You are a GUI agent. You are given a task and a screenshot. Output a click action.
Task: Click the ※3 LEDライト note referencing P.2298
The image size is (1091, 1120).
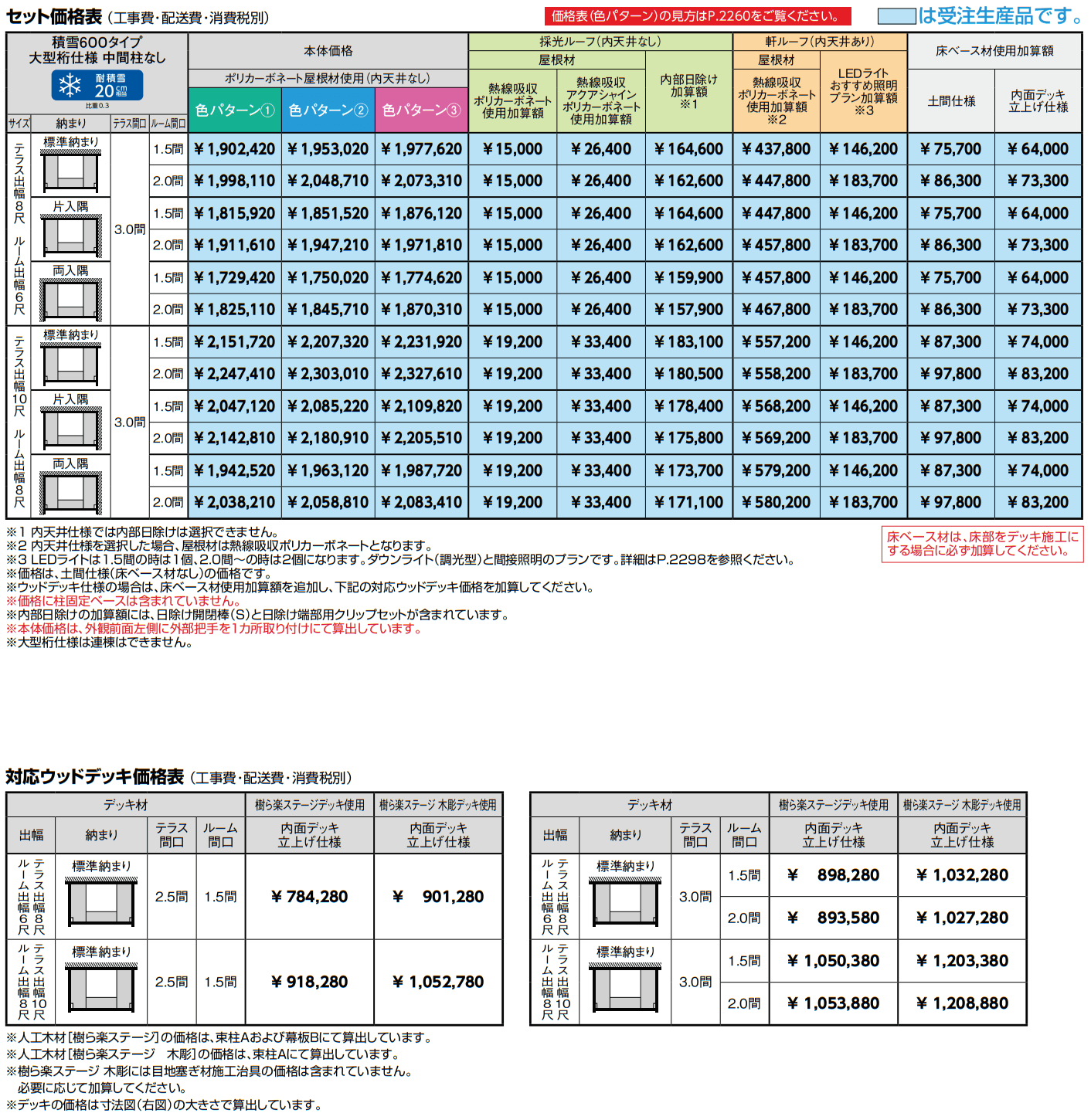click(x=400, y=560)
